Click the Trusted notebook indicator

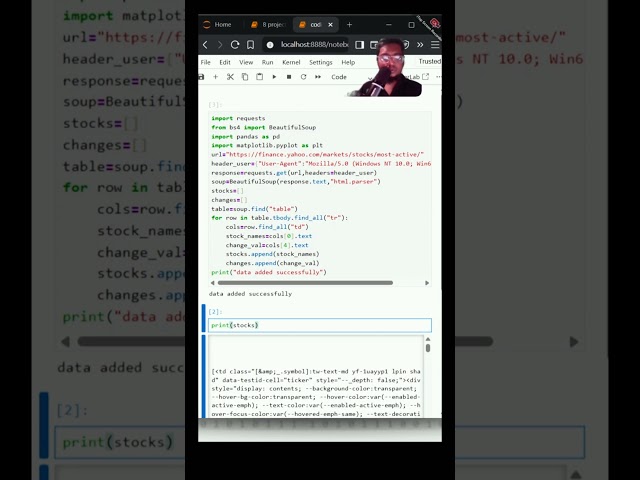429,61
